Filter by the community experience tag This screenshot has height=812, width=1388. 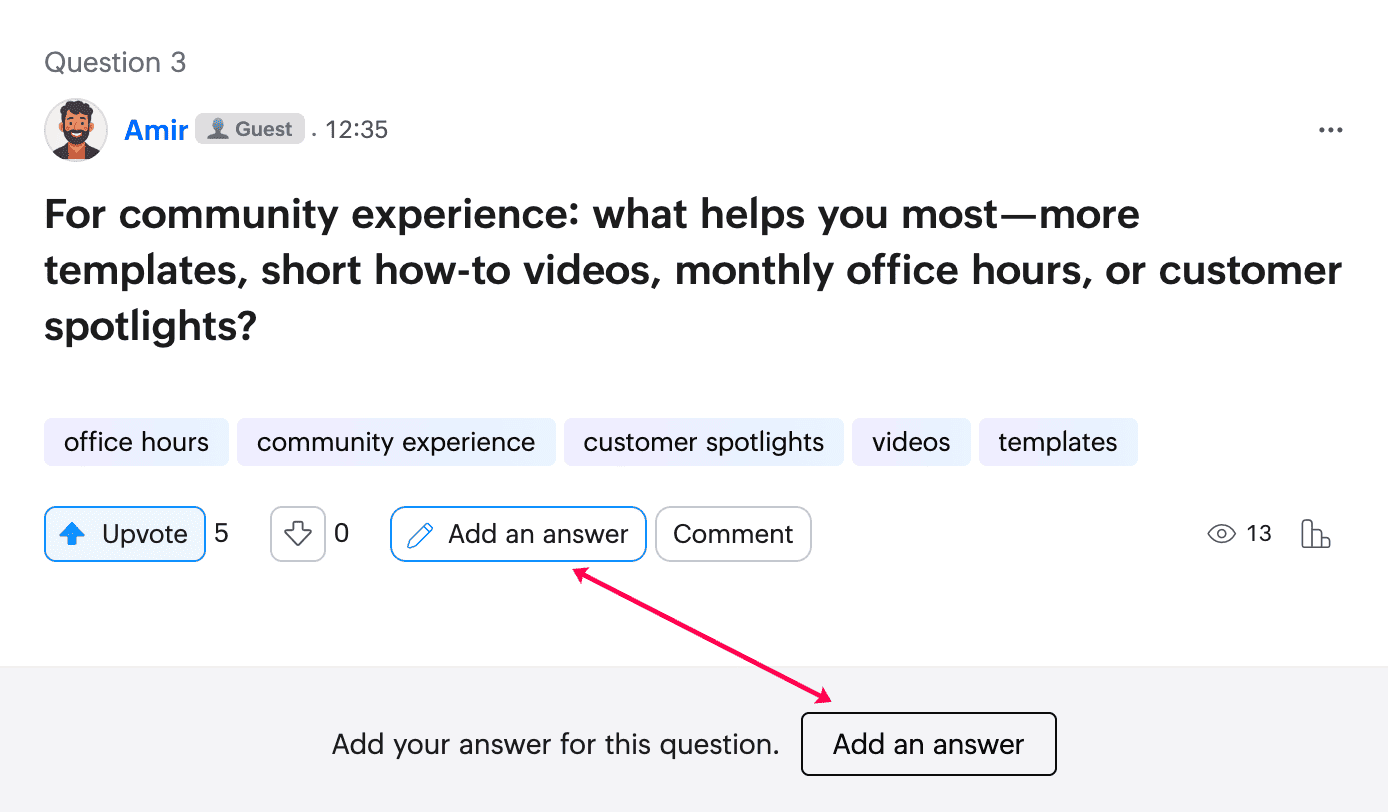tap(396, 442)
